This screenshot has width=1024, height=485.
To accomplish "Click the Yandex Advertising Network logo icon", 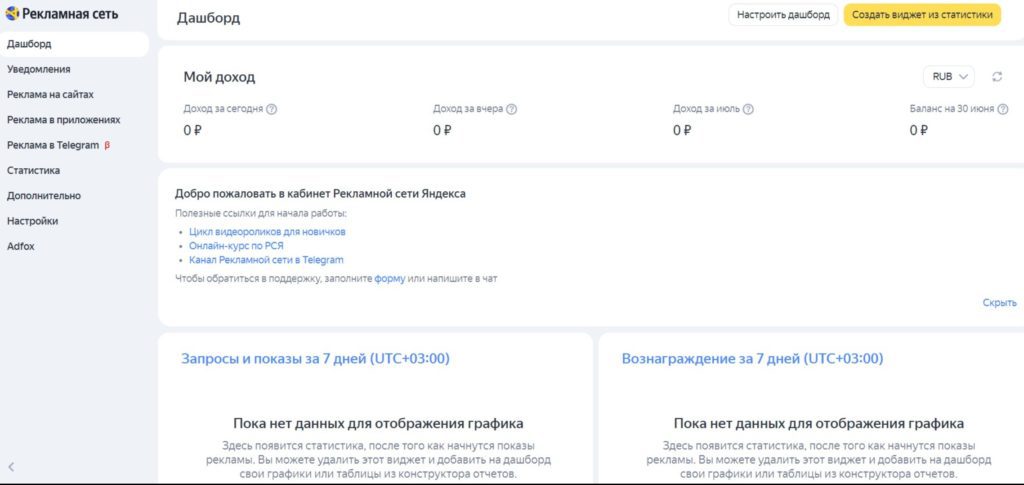I will [12, 14].
